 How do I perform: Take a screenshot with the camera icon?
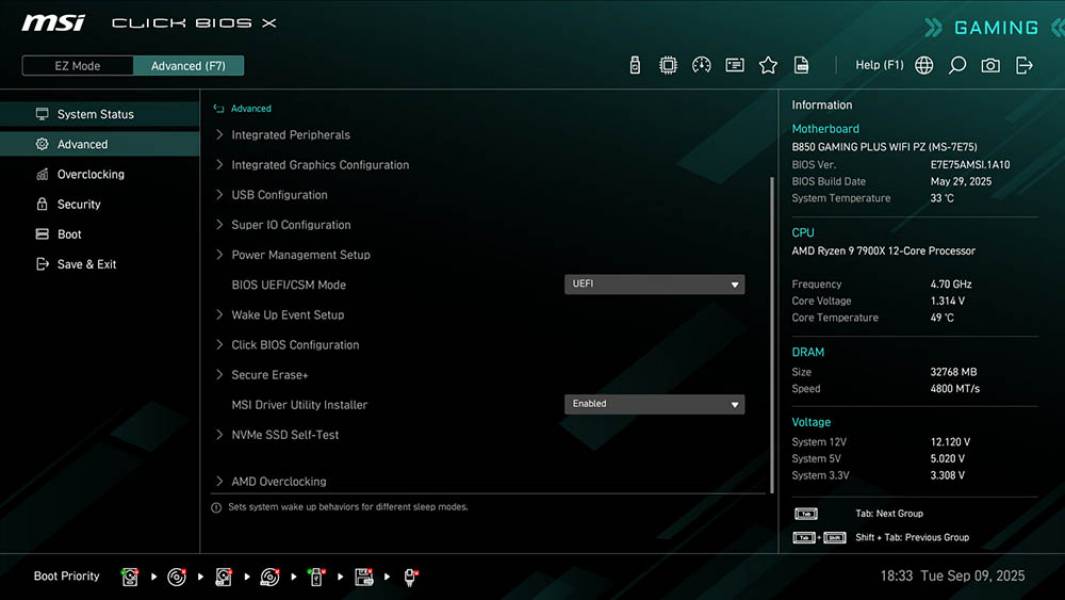[x=989, y=64]
